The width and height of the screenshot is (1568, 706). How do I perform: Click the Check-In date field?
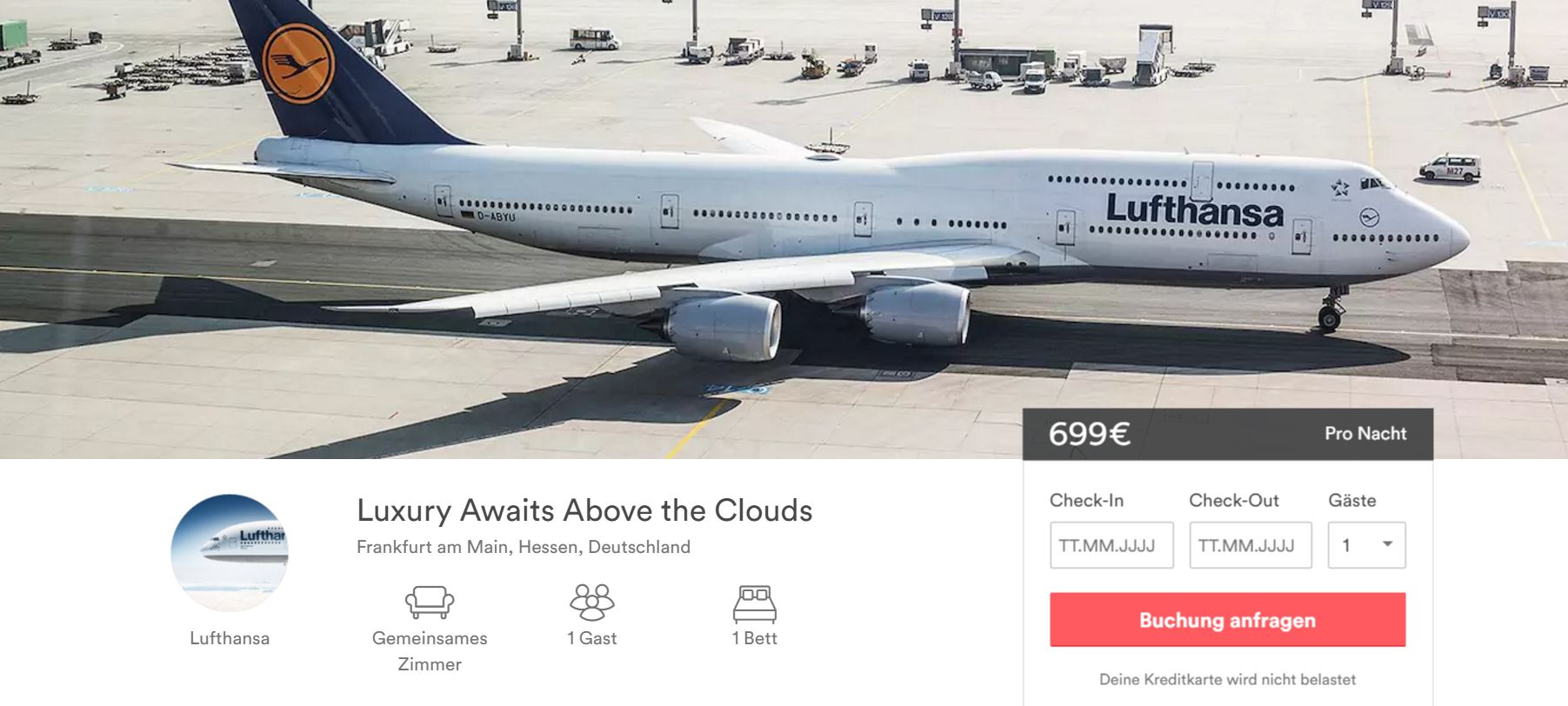click(x=1111, y=545)
